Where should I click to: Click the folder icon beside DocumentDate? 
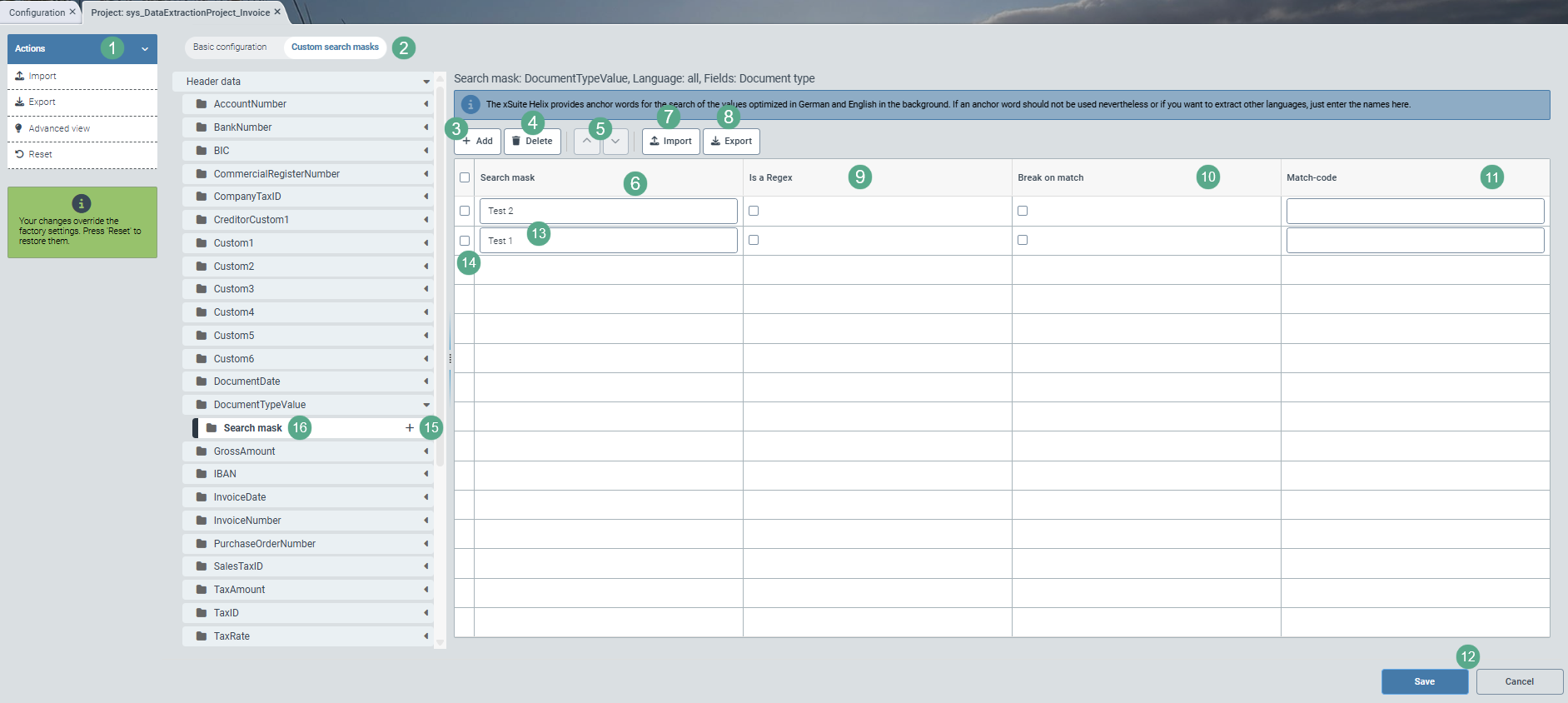(x=202, y=381)
